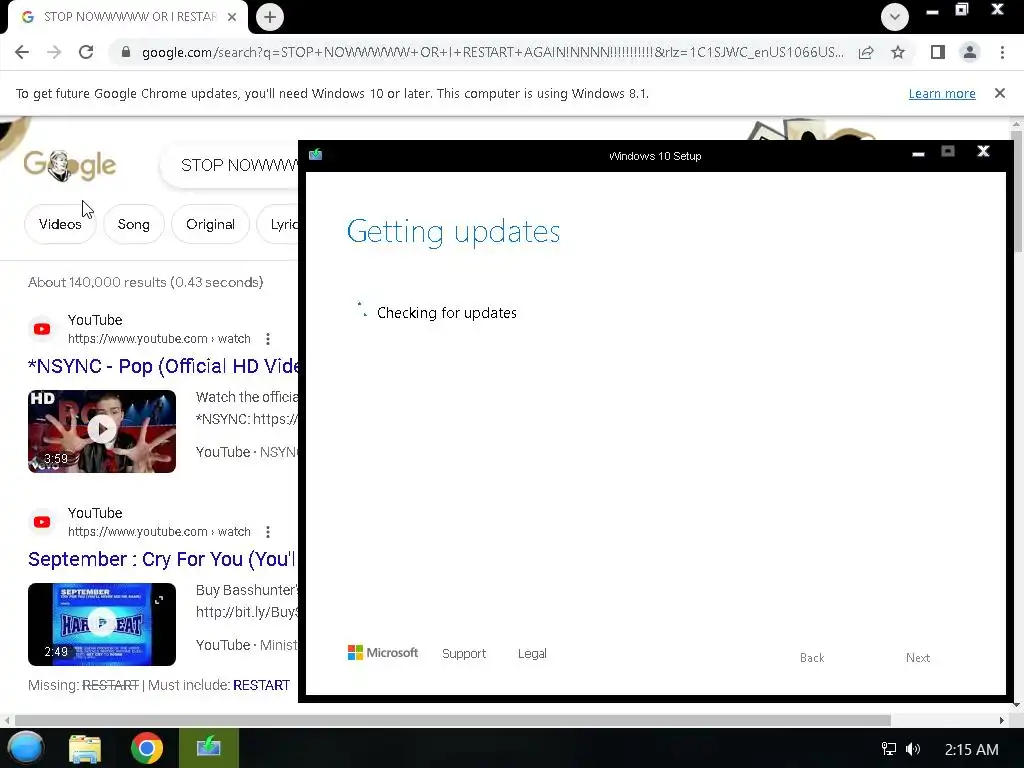The width and height of the screenshot is (1024, 768).
Task: Click YouTube favicon of September result
Action: [x=42, y=522]
